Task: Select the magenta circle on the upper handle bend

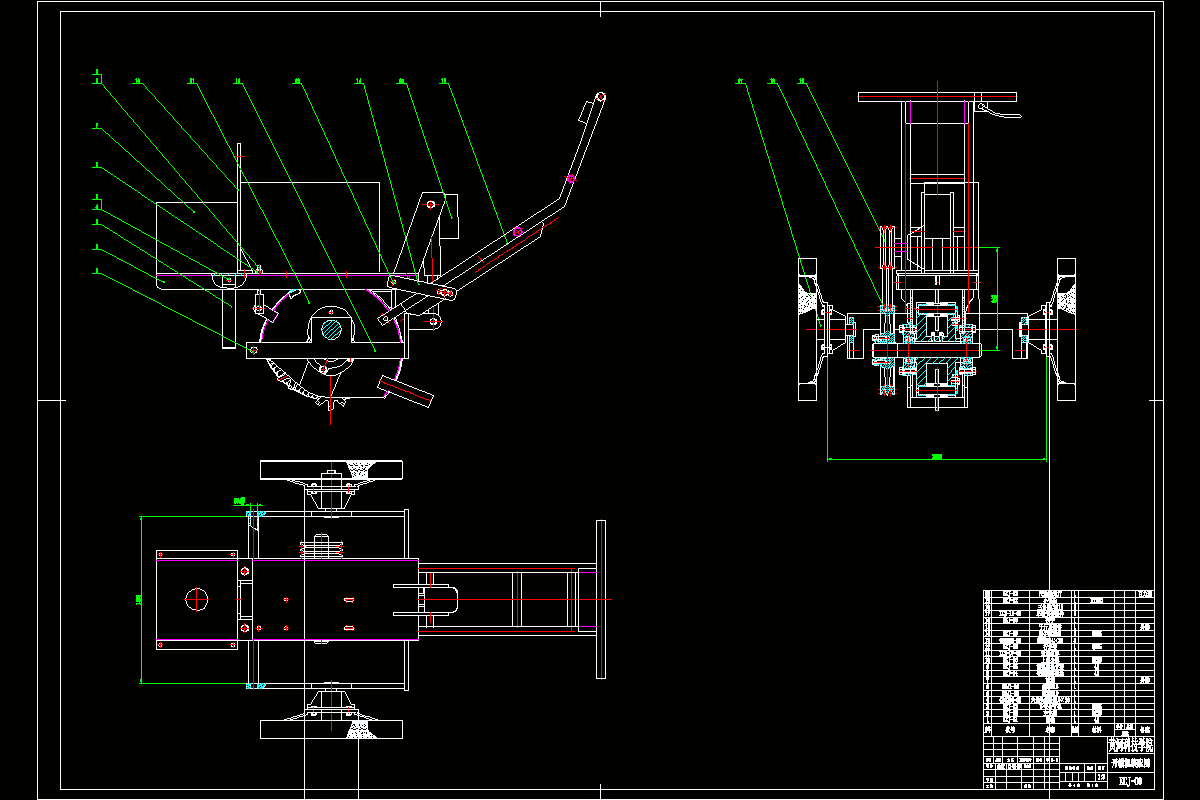Action: pyautogui.click(x=571, y=179)
